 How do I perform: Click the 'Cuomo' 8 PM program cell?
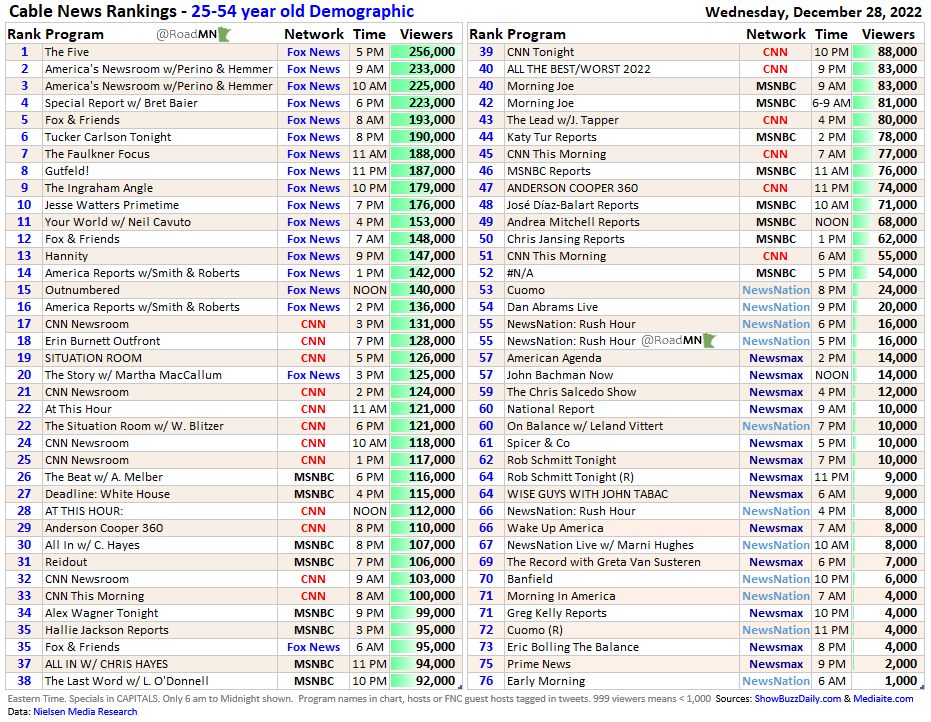tap(622, 290)
